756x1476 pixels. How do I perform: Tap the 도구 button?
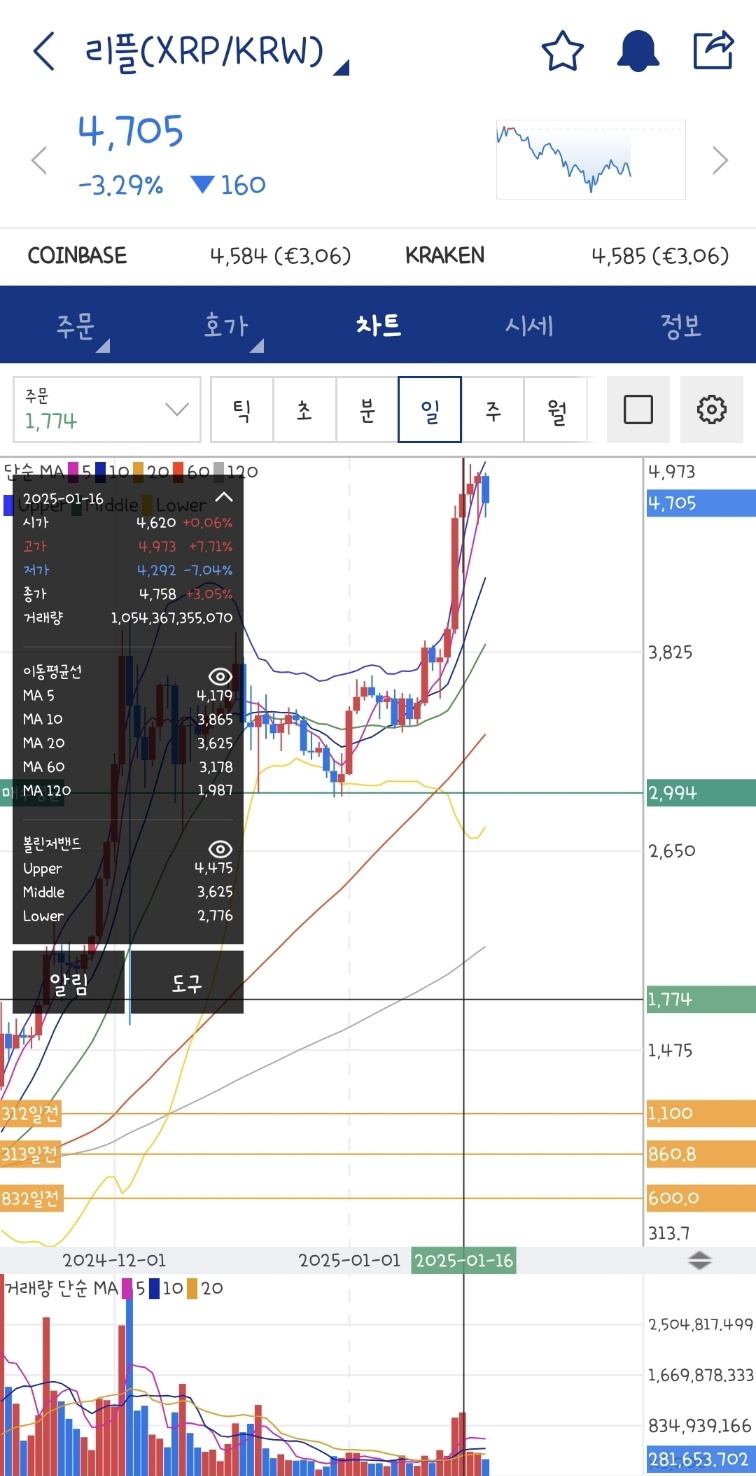(x=187, y=982)
